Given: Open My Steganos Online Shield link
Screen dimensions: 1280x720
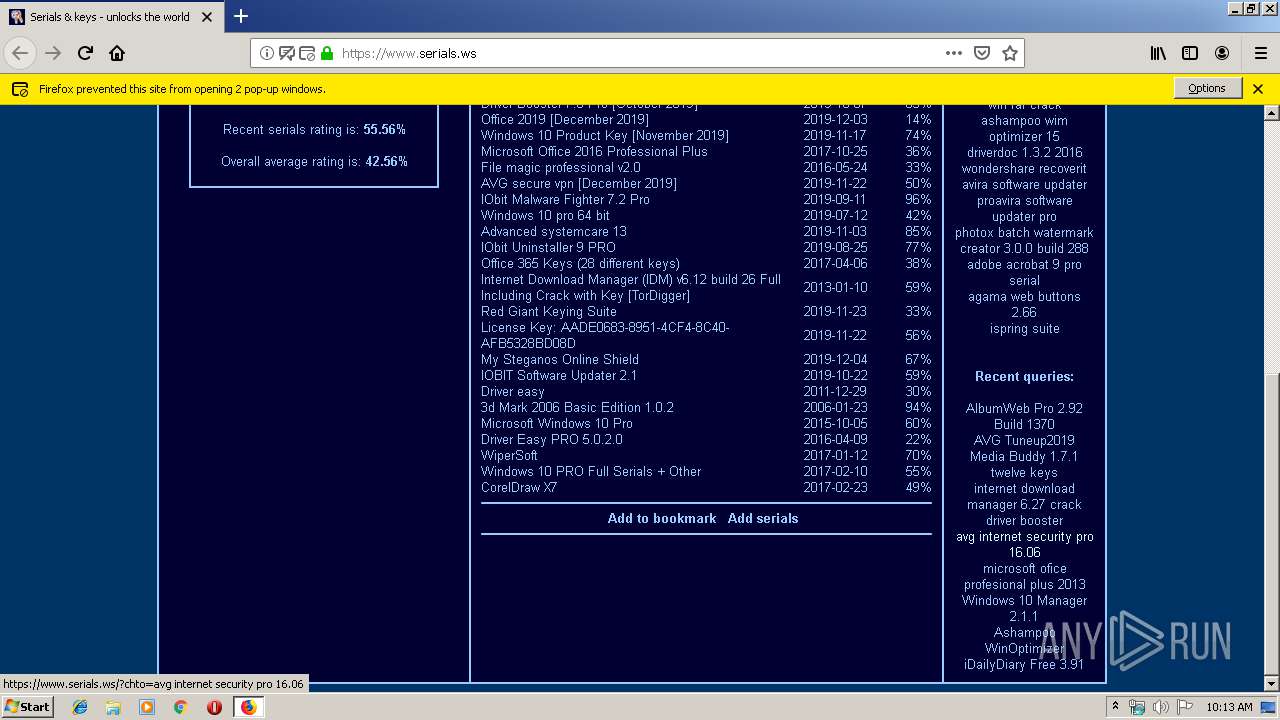Looking at the screenshot, I should 560,359.
